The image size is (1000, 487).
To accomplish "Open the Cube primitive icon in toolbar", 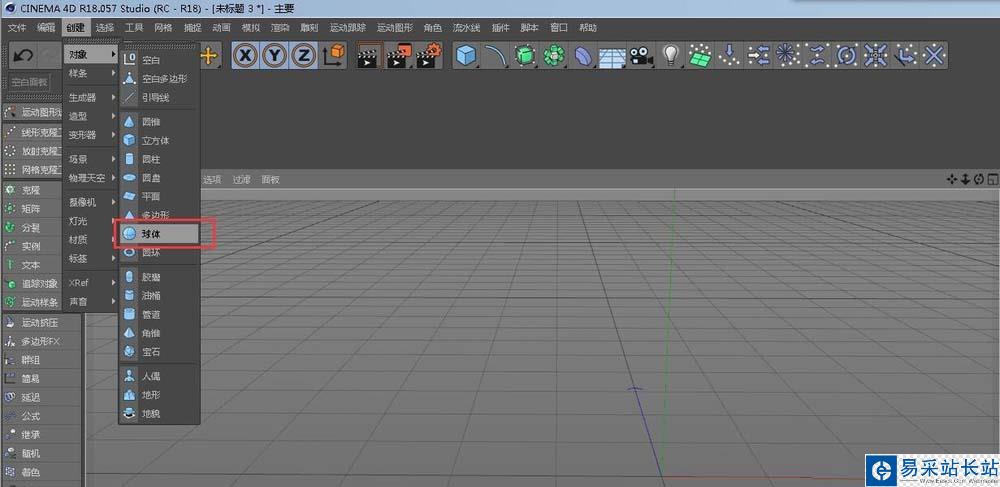I will [465, 56].
